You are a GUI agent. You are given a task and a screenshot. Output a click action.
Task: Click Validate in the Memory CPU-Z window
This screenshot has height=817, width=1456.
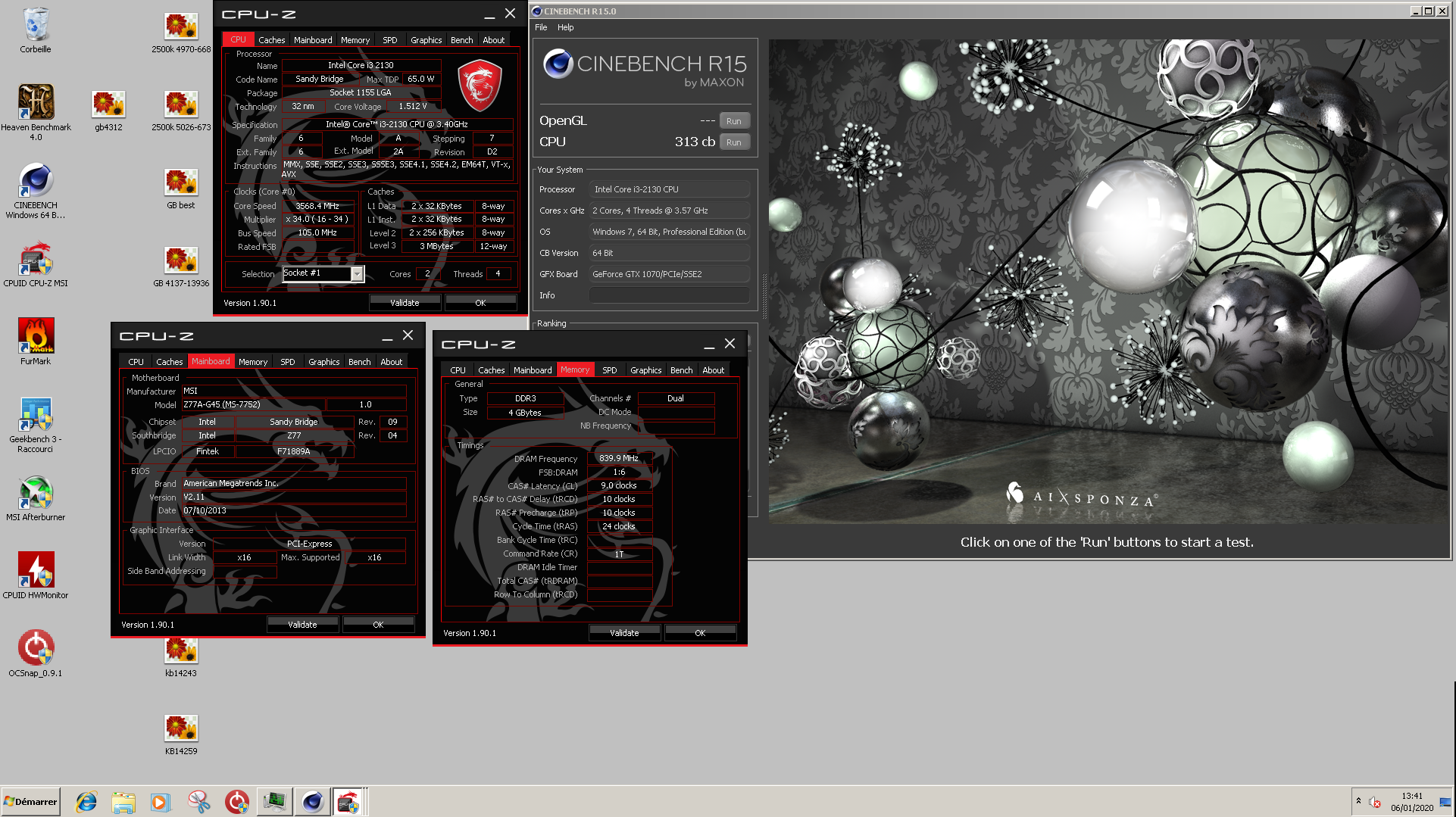click(624, 633)
